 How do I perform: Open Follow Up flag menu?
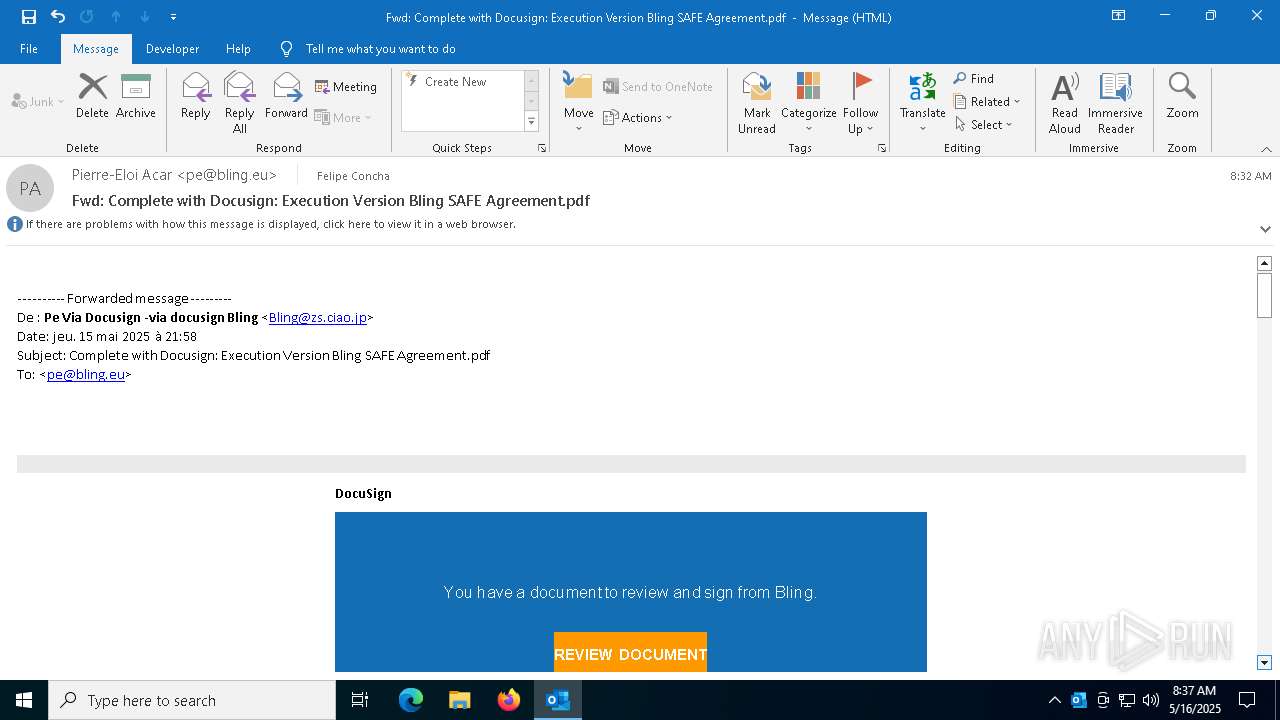coord(860,102)
